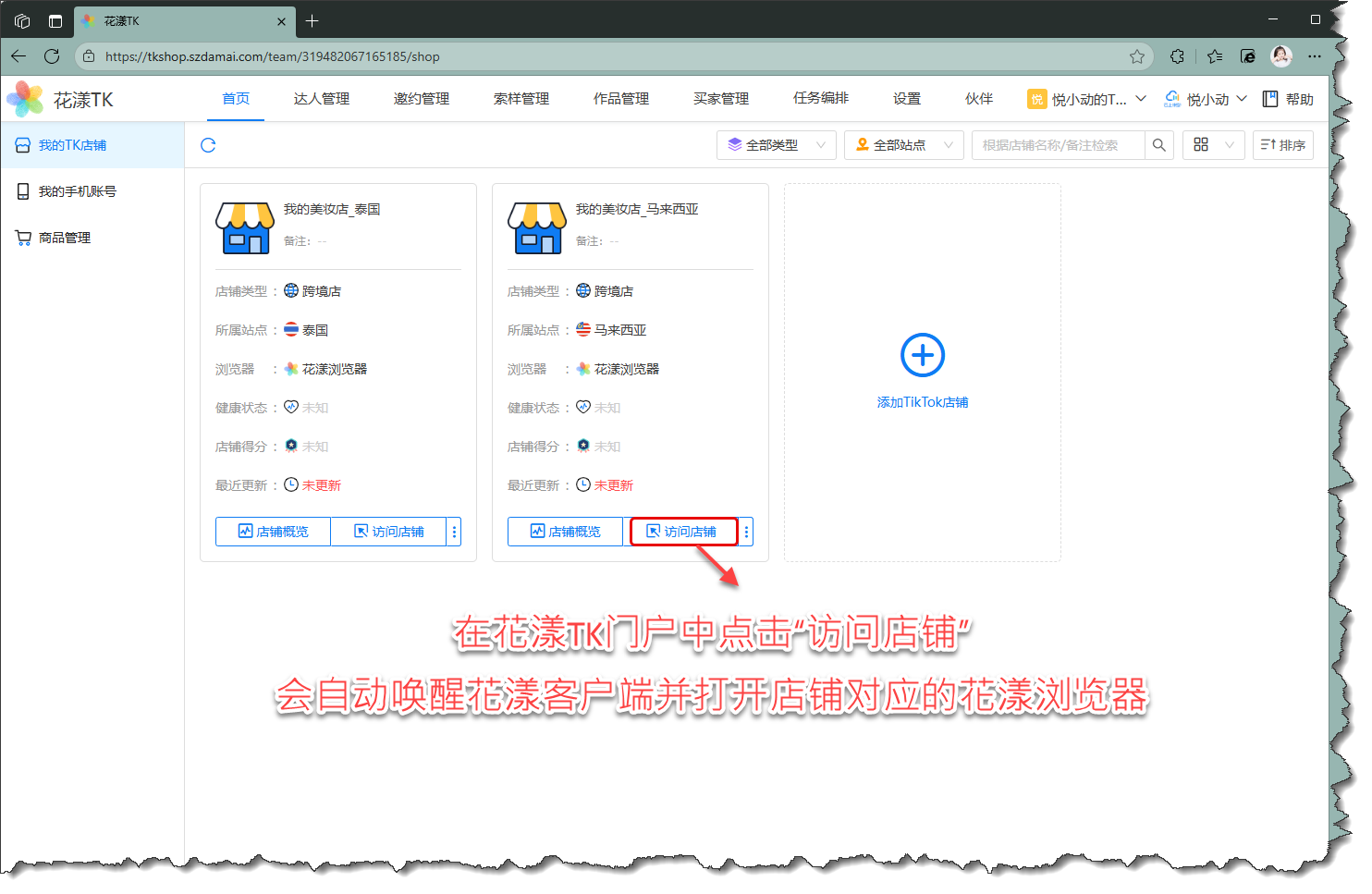Viewport: 1372px width, 894px height.
Task: Expand the view mode dropdown arrow
Action: coord(1230,145)
